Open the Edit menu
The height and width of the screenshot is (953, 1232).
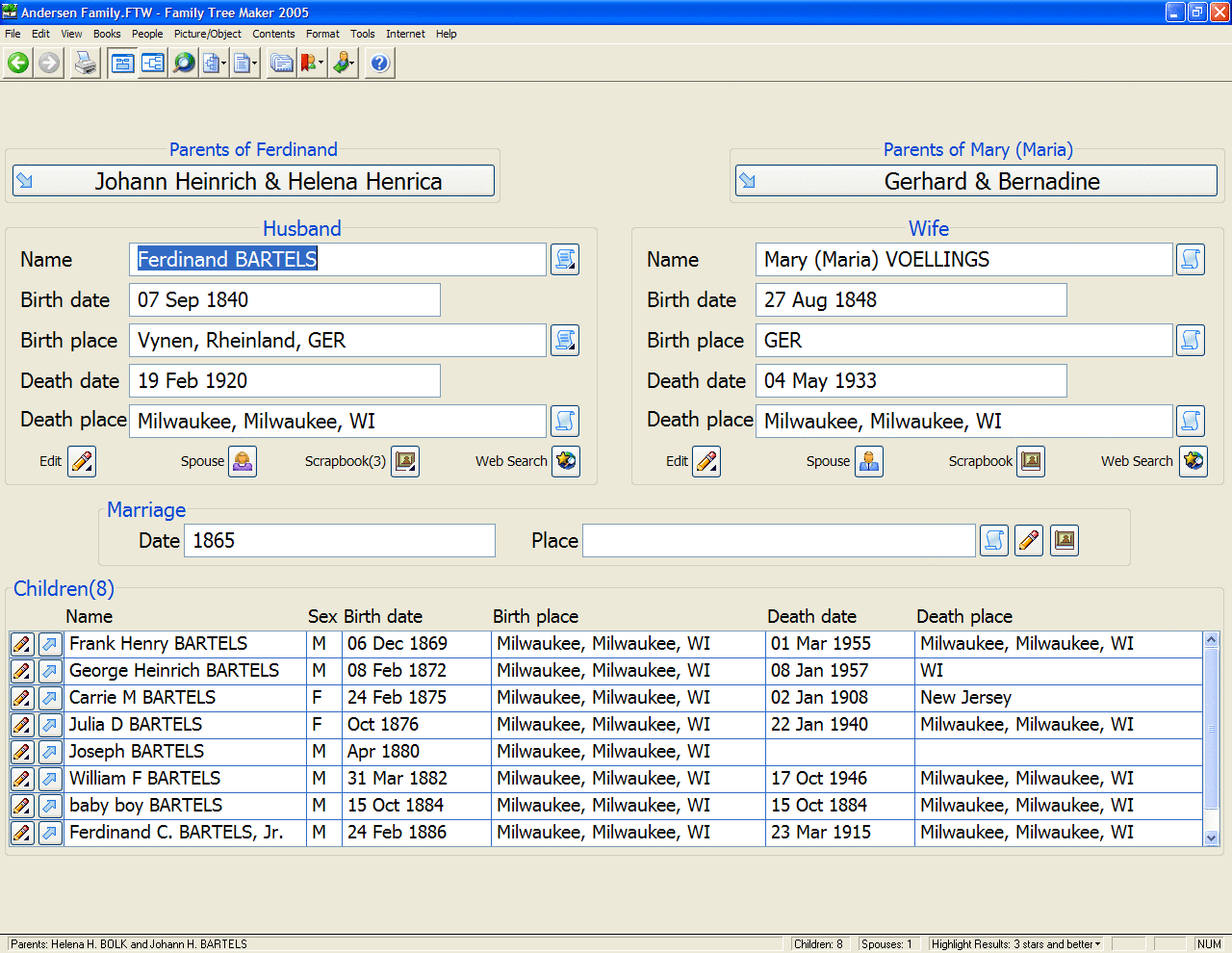pos(40,34)
